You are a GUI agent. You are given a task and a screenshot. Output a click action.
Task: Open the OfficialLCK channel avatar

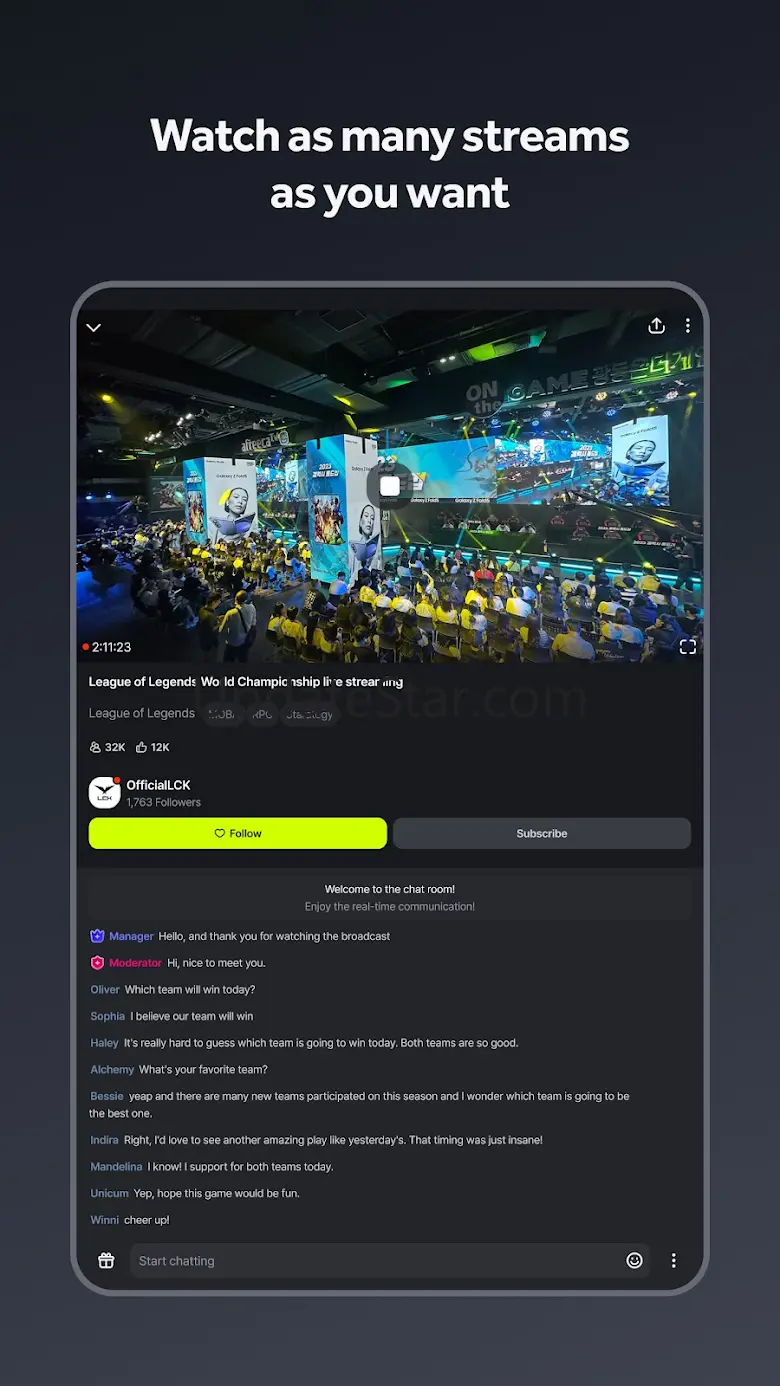105,793
